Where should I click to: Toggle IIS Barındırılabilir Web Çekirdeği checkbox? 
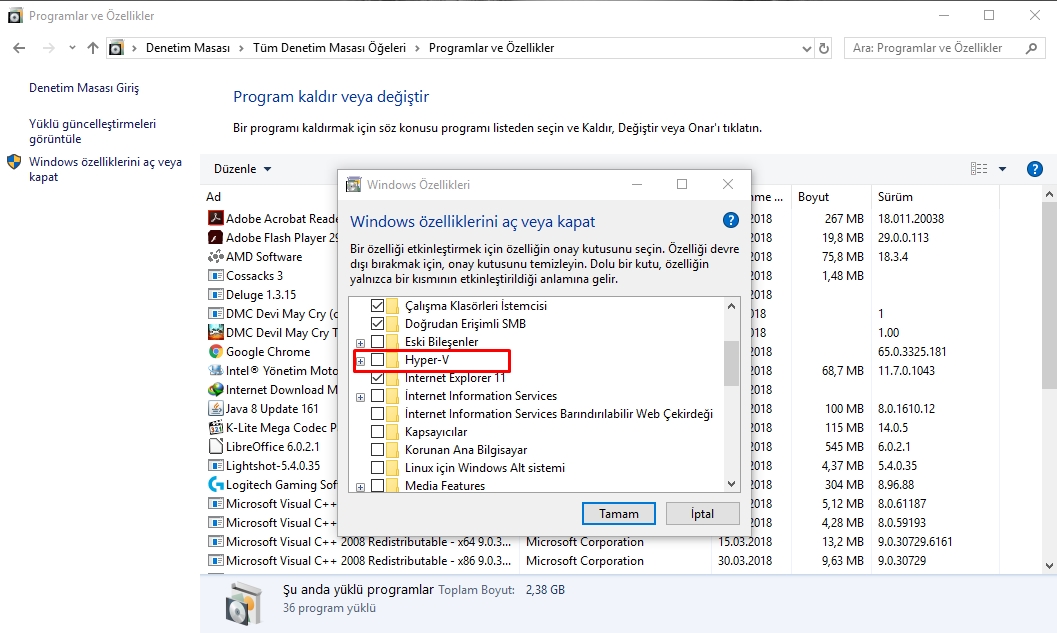[378, 414]
